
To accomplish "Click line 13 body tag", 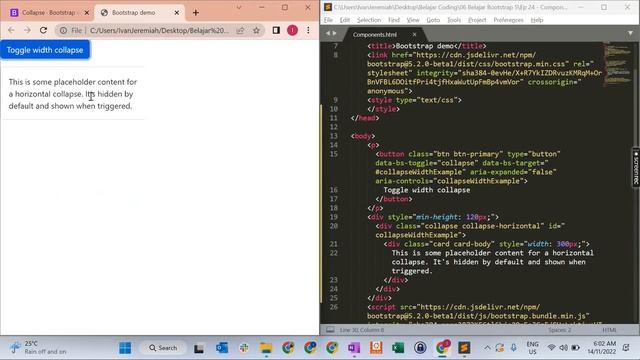I will (x=363, y=136).
